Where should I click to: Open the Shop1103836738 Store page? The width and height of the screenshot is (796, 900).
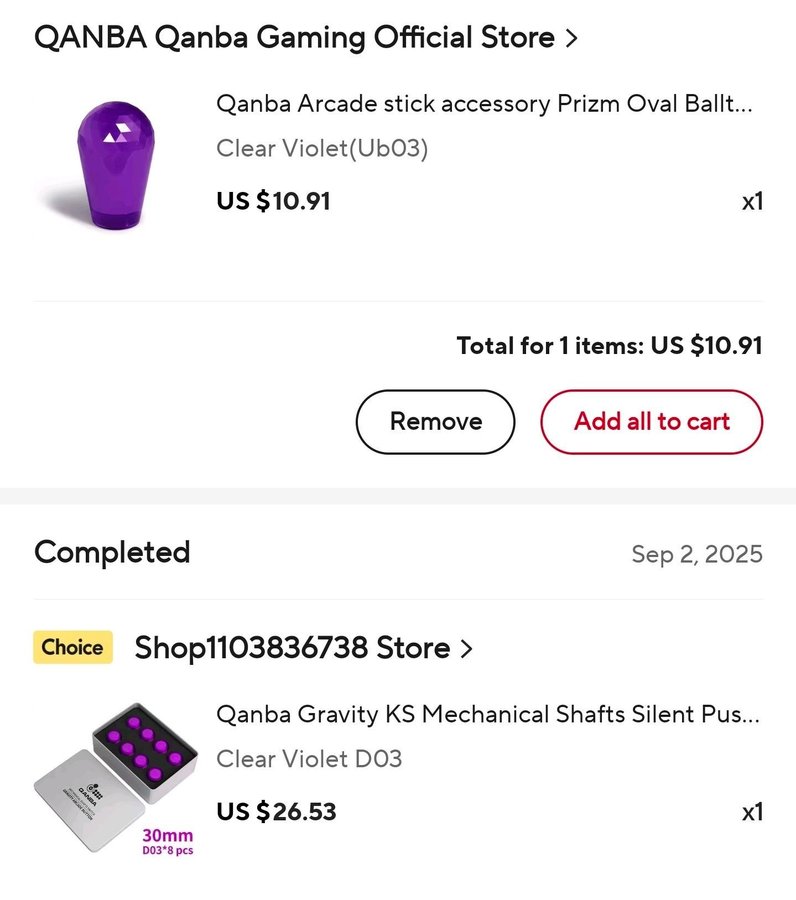point(292,648)
